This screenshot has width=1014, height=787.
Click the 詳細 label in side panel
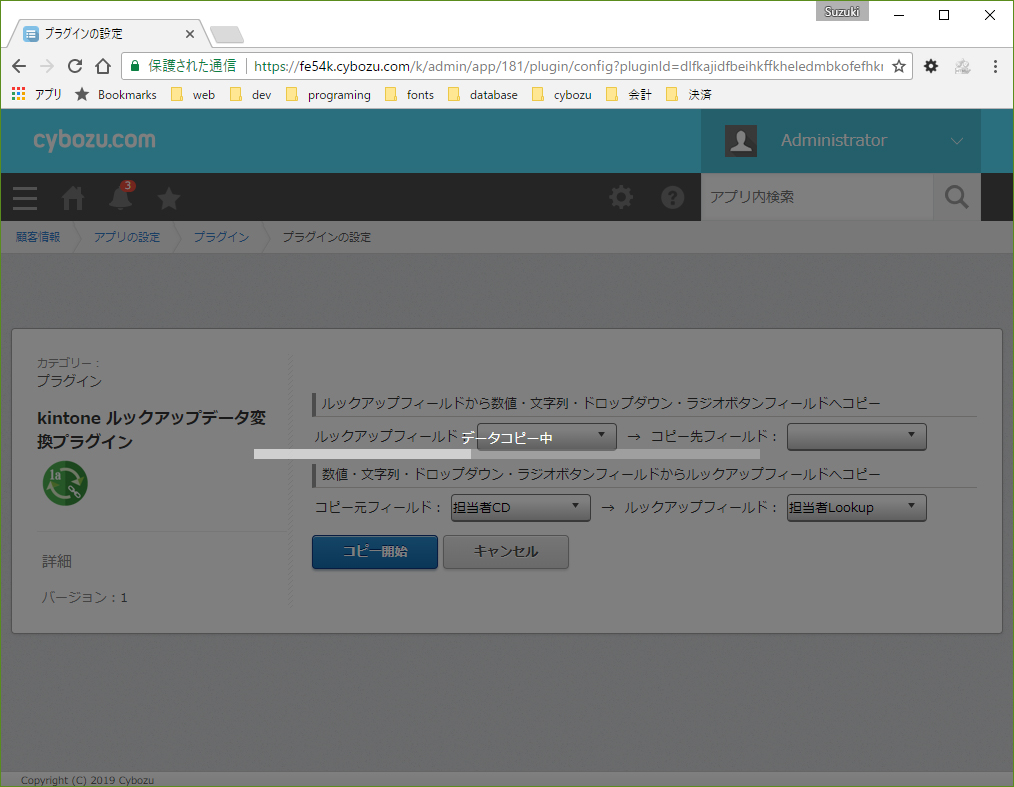click(x=57, y=561)
